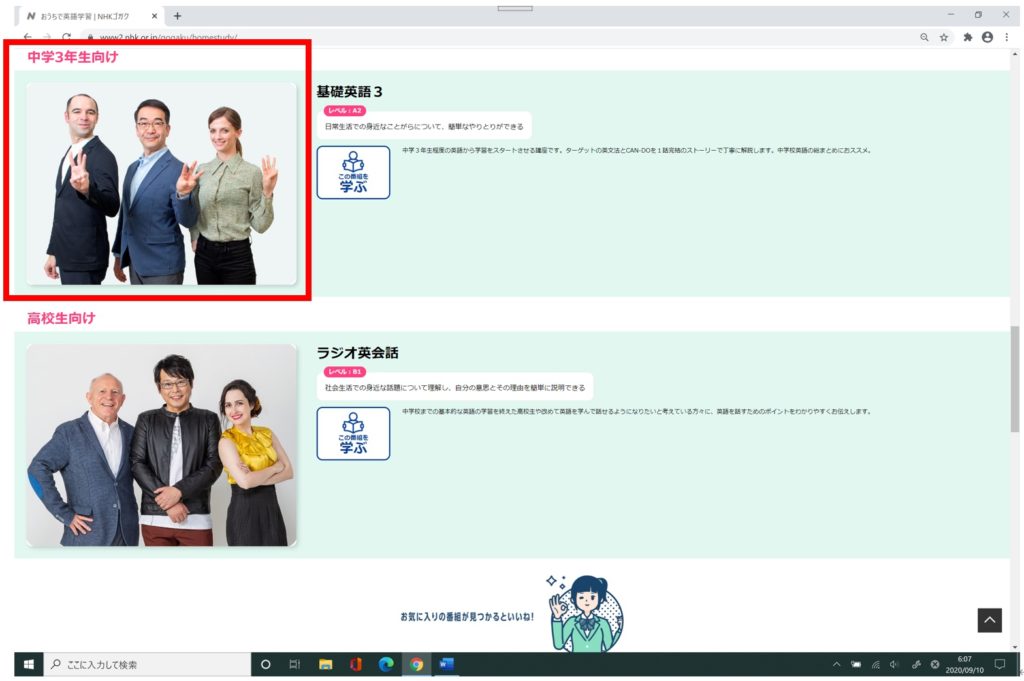This screenshot has height=681, width=1024.
Task: Click the speaker volume icon in the system tray
Action: pyautogui.click(x=894, y=665)
